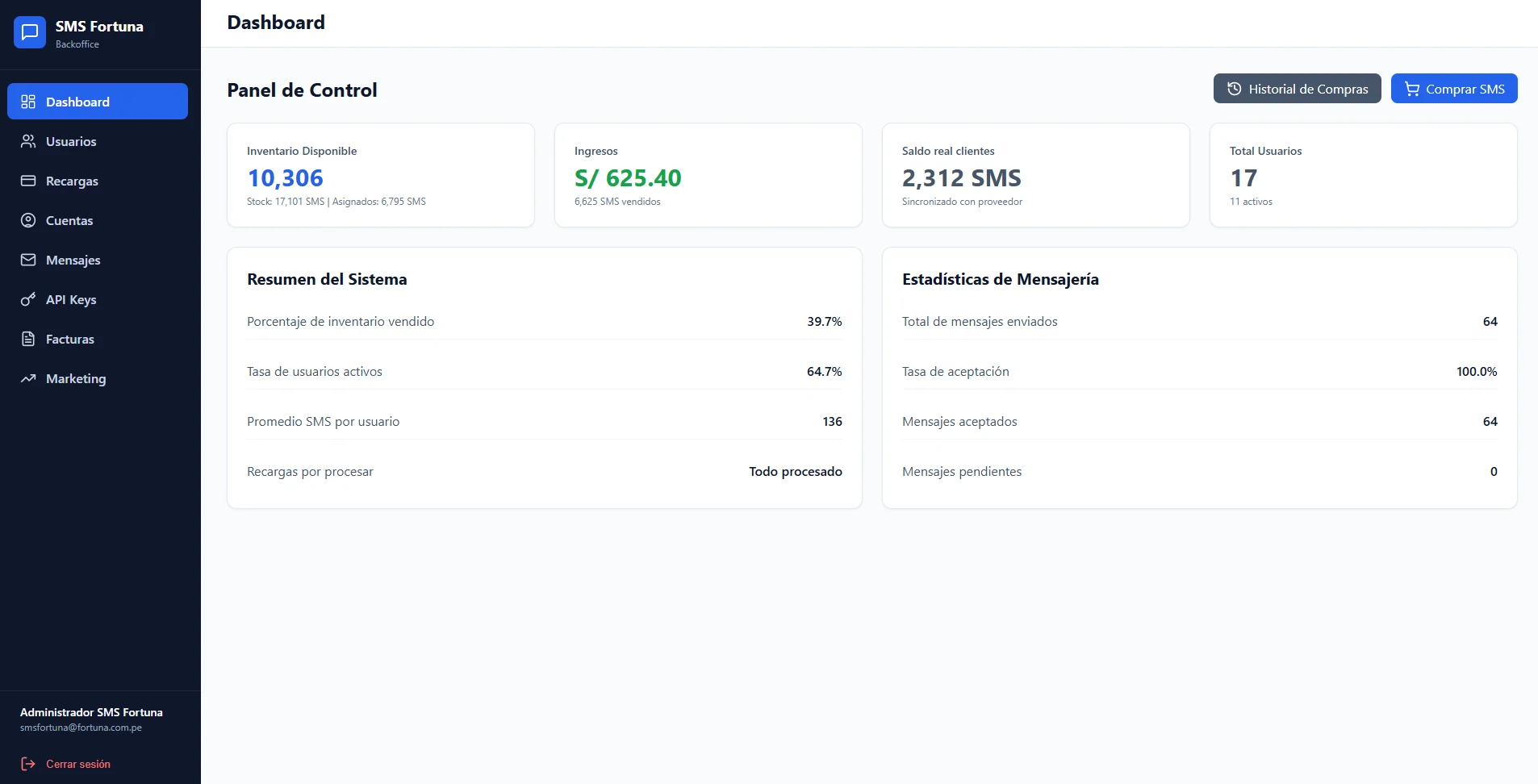The height and width of the screenshot is (784, 1538).
Task: Click the logout arrow icon
Action: pos(28,764)
